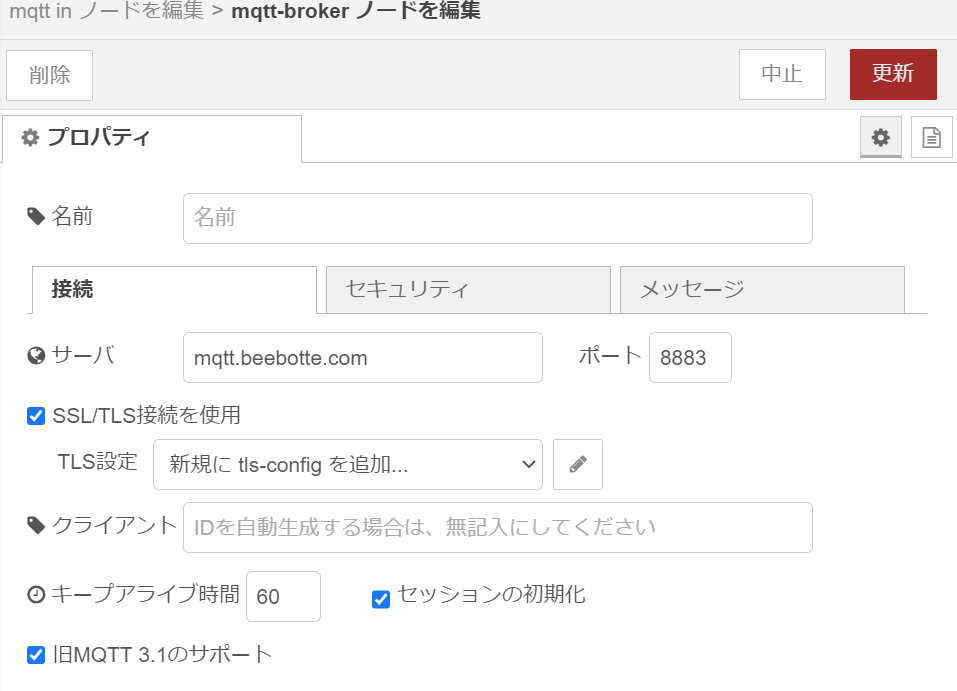The image size is (957, 691).
Task: Click the 更新 button
Action: [893, 74]
